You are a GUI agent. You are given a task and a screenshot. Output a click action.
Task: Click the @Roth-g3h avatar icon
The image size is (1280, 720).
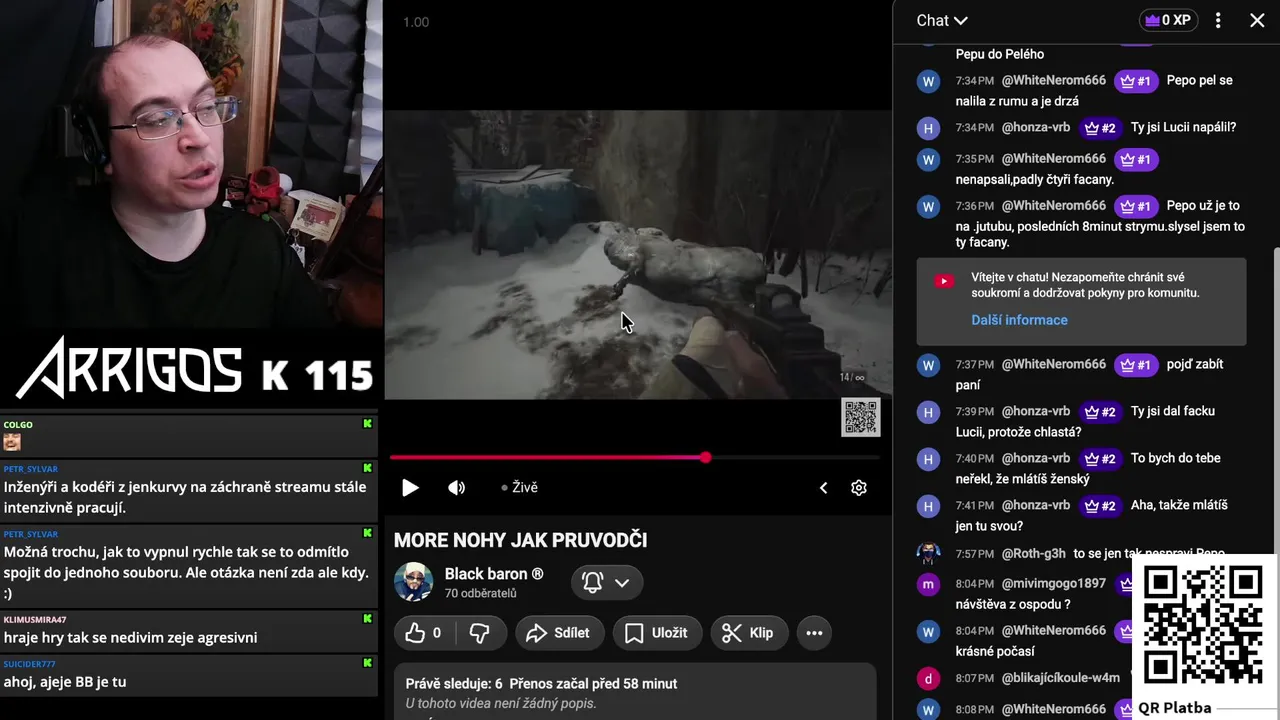928,554
